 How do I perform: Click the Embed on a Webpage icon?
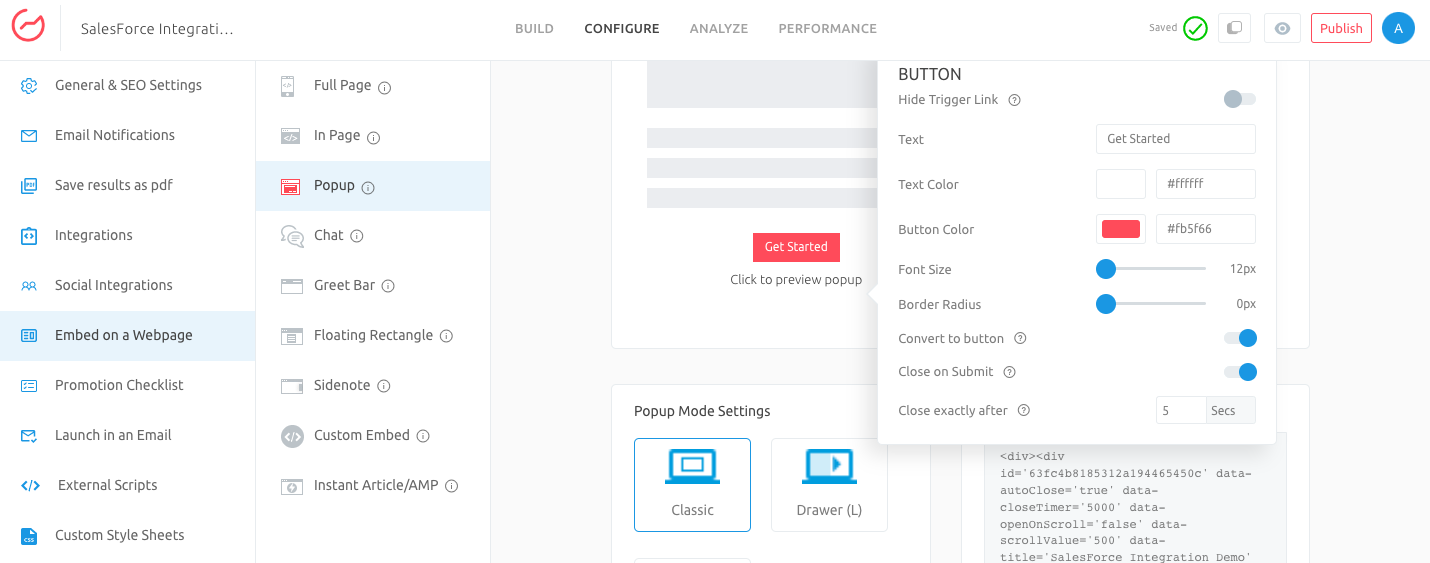point(29,336)
